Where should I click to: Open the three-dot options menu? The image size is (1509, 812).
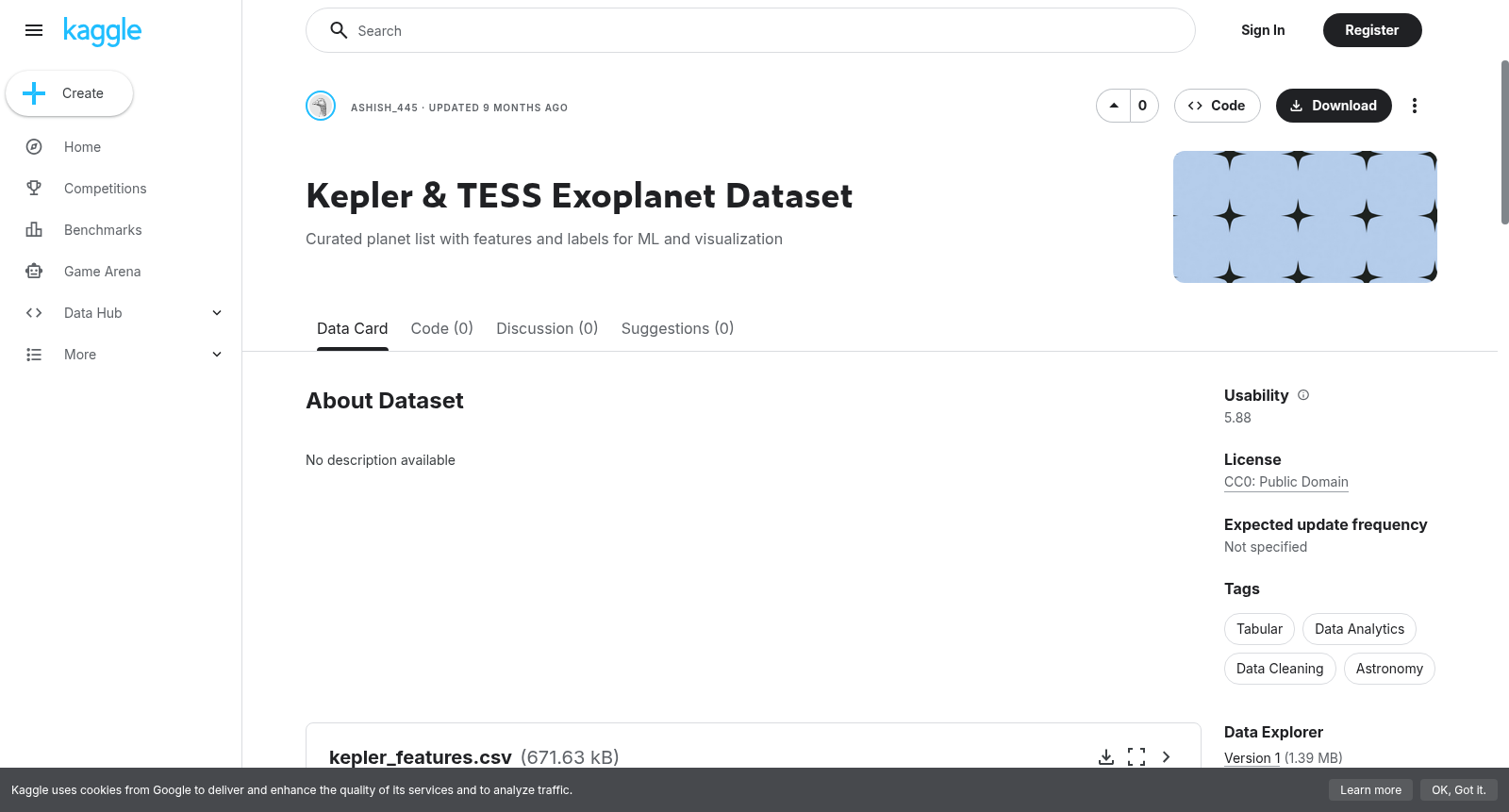click(1414, 106)
